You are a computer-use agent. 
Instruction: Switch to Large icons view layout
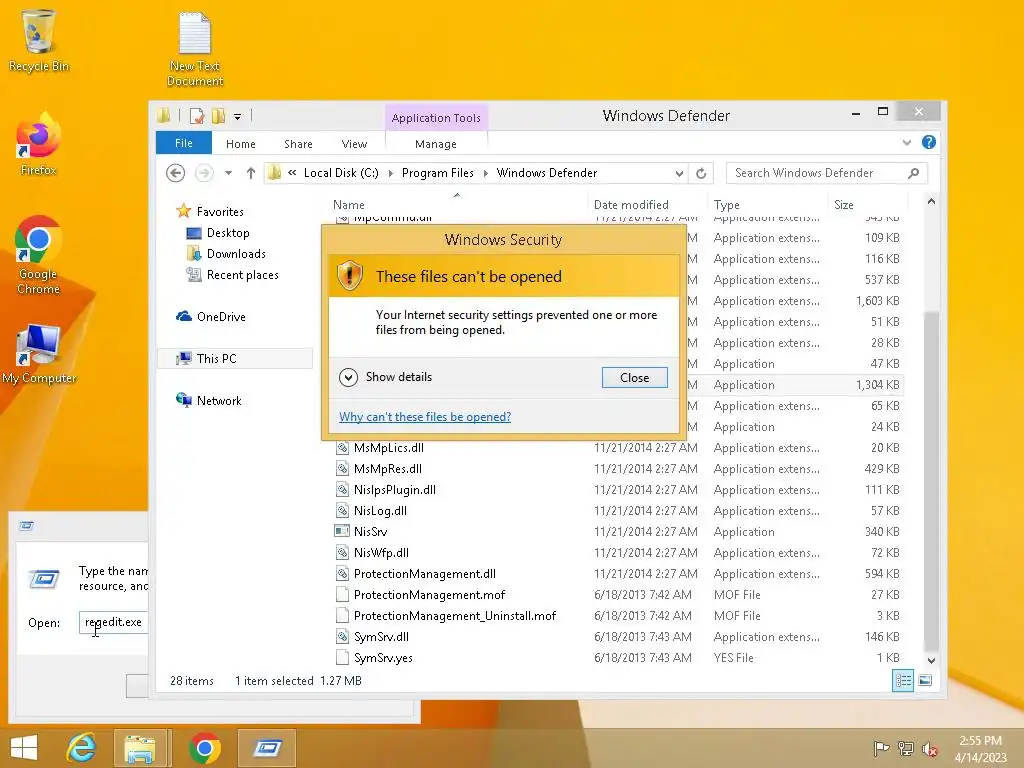point(925,680)
